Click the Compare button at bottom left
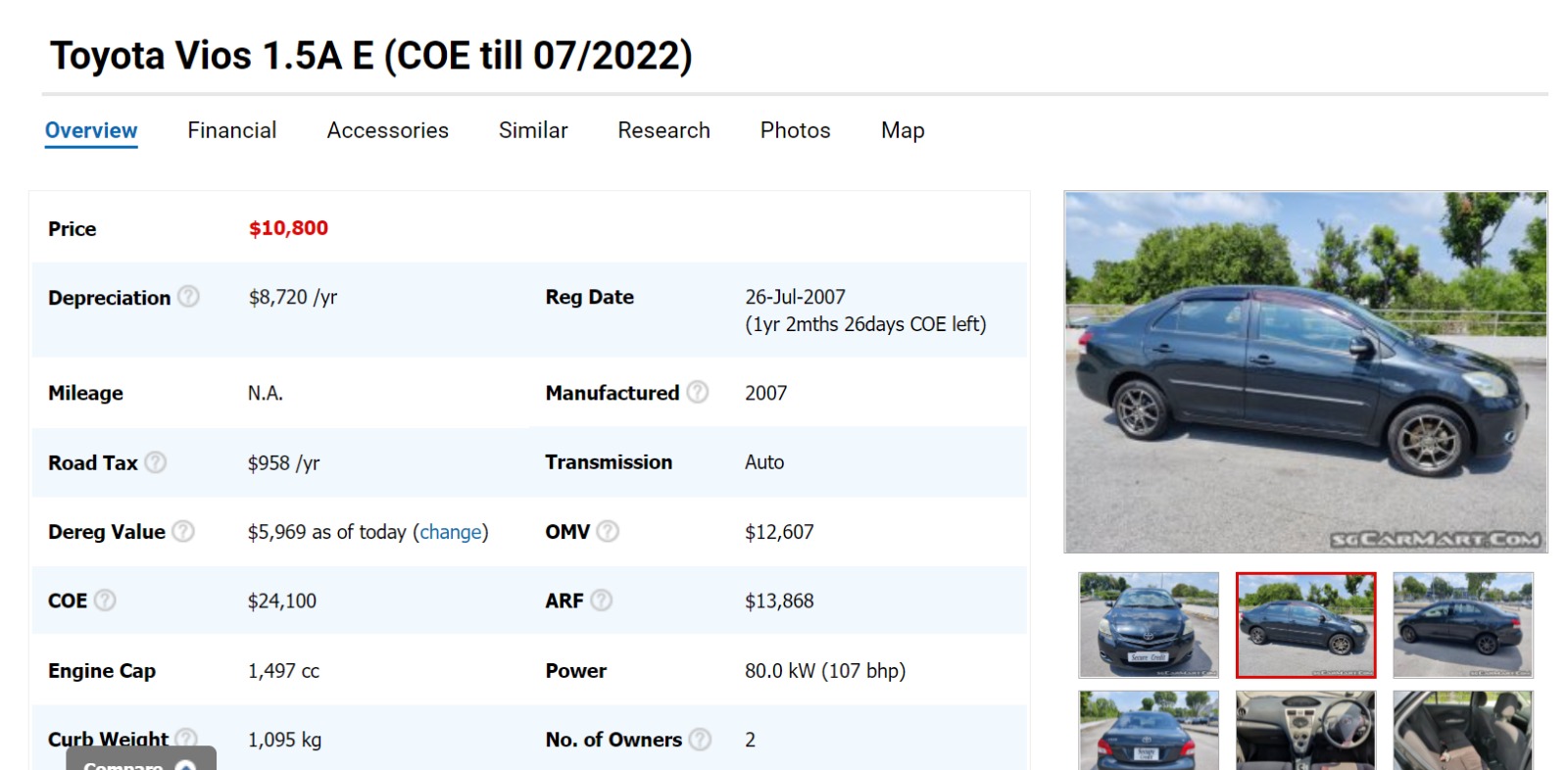 point(140,760)
